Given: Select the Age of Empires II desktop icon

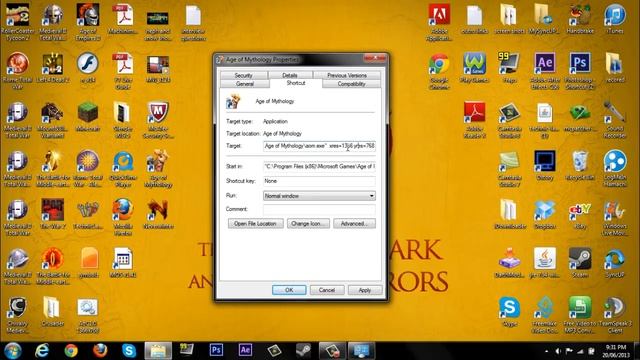Looking at the screenshot, I should [88, 22].
